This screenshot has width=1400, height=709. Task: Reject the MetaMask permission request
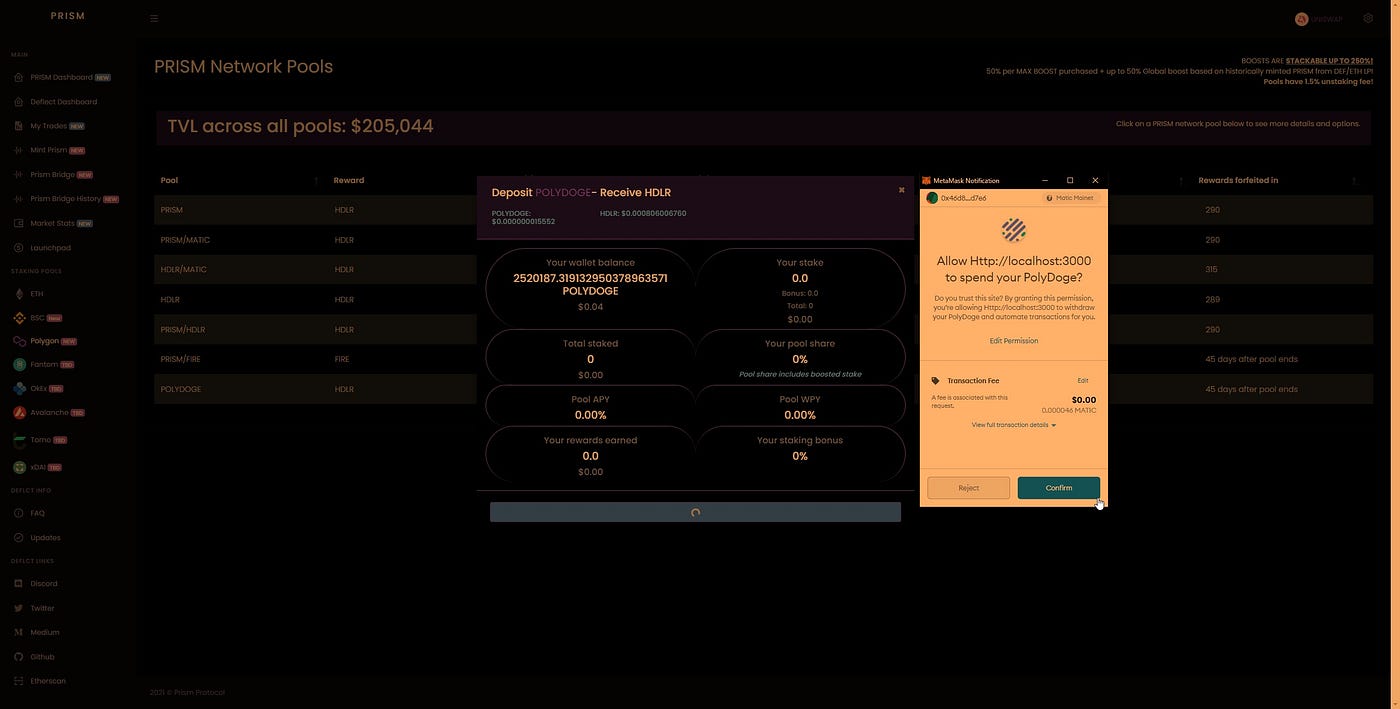(x=969, y=488)
